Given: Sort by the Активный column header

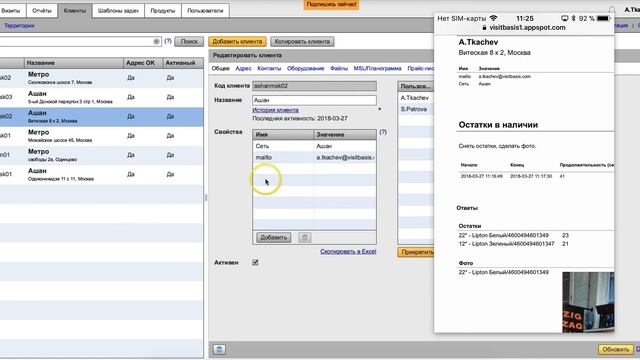Looking at the screenshot, I should [183, 63].
